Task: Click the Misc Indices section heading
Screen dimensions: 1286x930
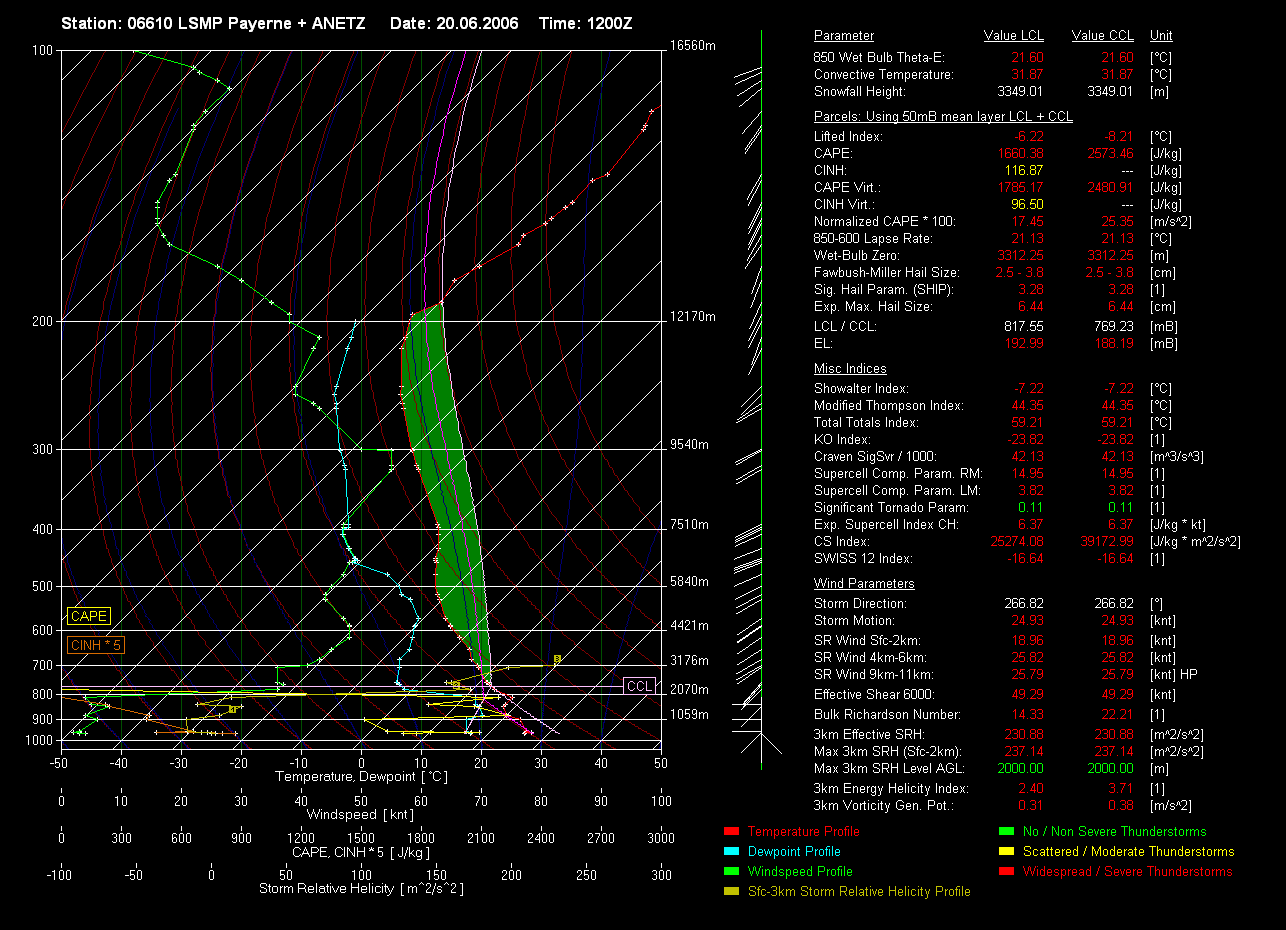Action: tap(850, 369)
